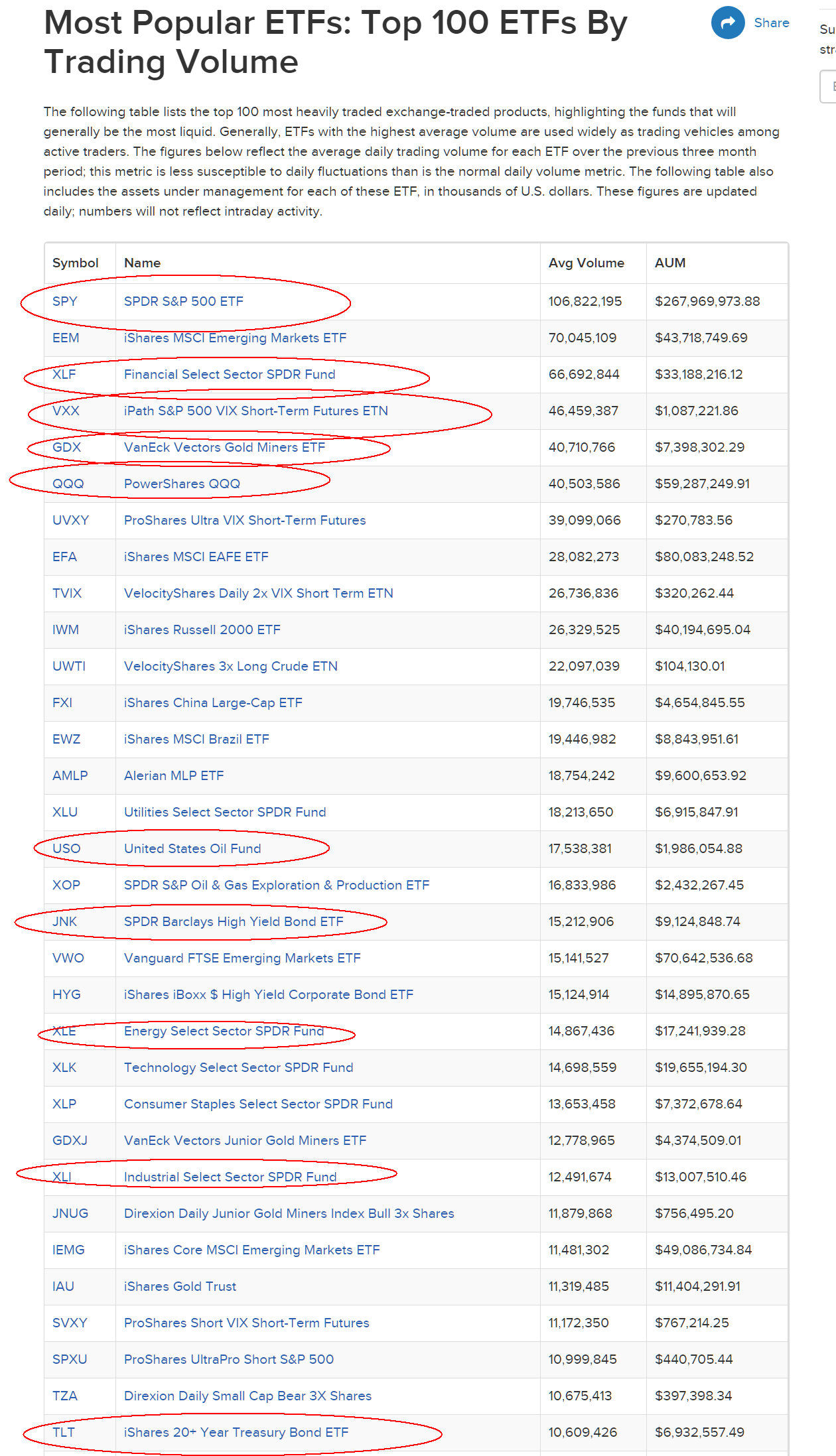836x1456 pixels.
Task: Open the EEM symbol link
Action: pyautogui.click(x=66, y=338)
